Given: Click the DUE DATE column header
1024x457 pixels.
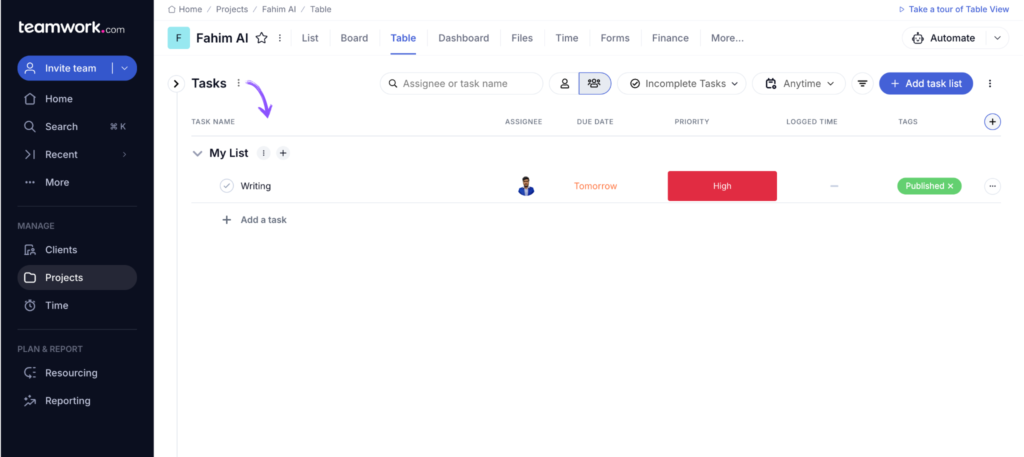Looking at the screenshot, I should coord(595,122).
